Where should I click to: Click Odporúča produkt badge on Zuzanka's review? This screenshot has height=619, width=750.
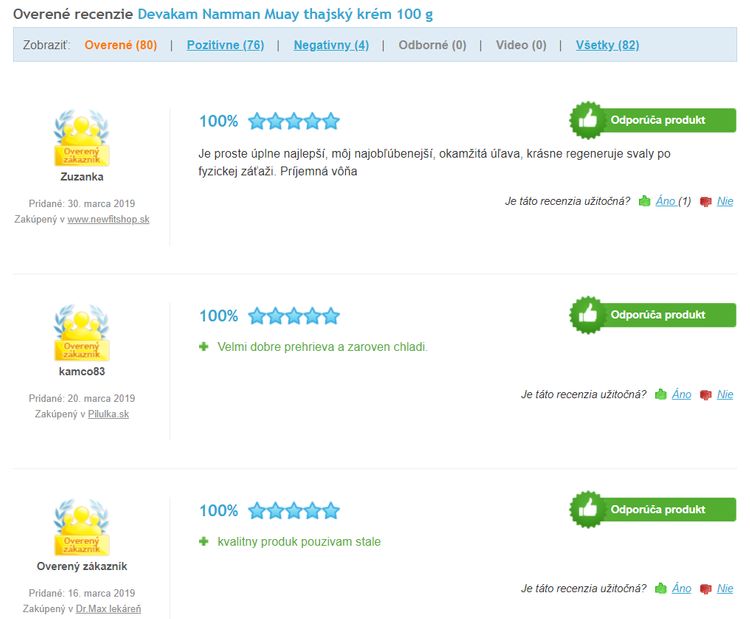click(x=652, y=120)
